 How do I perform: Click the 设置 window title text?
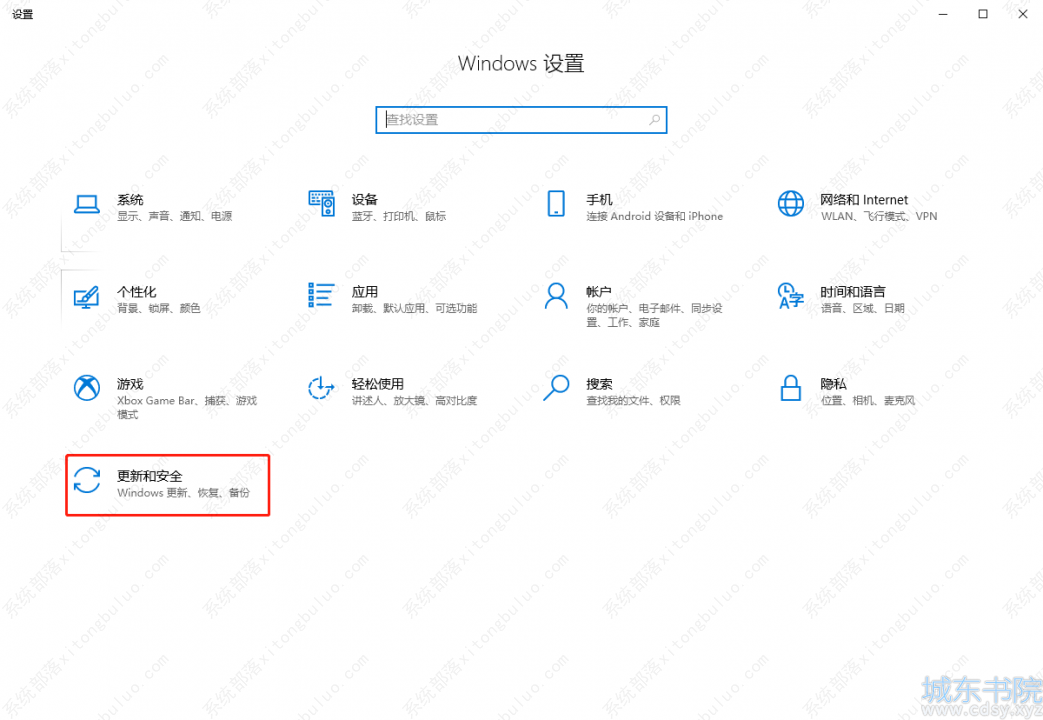tap(23, 14)
